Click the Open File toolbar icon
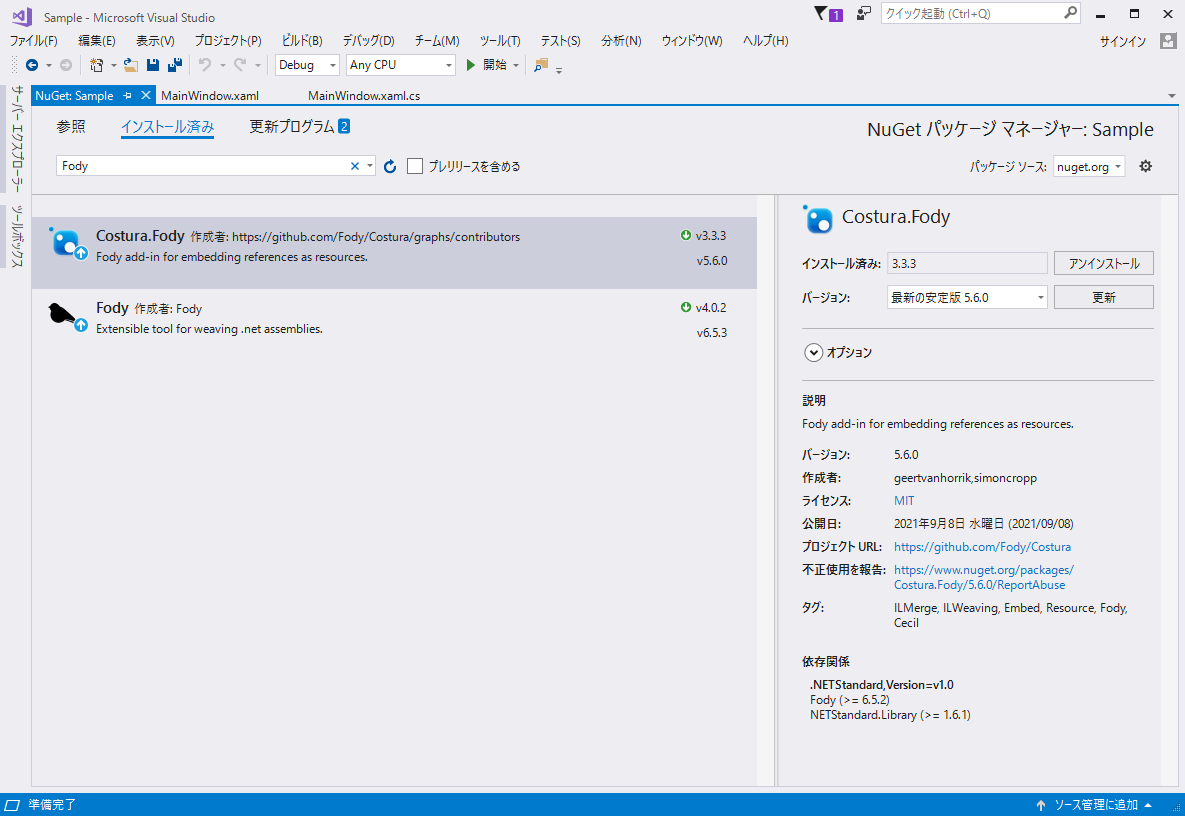This screenshot has width=1185, height=816. point(130,65)
